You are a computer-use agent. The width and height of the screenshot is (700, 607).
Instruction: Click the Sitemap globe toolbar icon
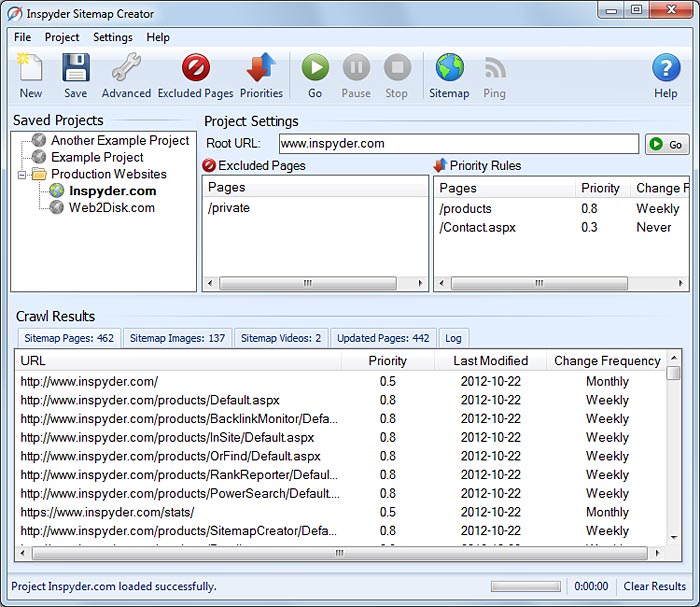click(449, 67)
